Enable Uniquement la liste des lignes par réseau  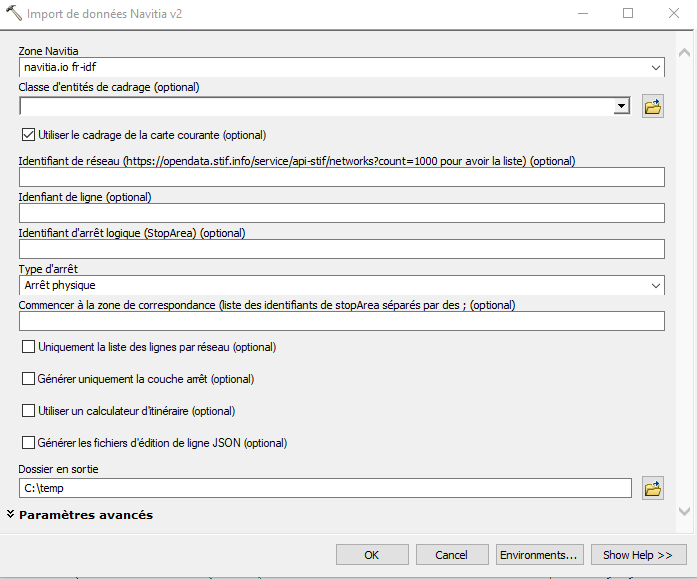point(28,347)
